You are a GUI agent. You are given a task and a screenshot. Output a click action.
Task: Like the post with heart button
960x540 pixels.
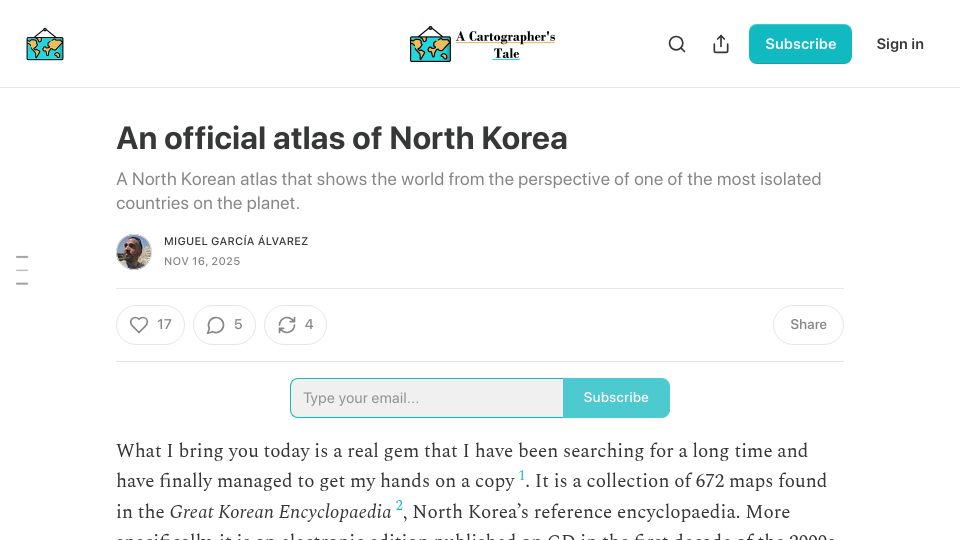[150, 324]
